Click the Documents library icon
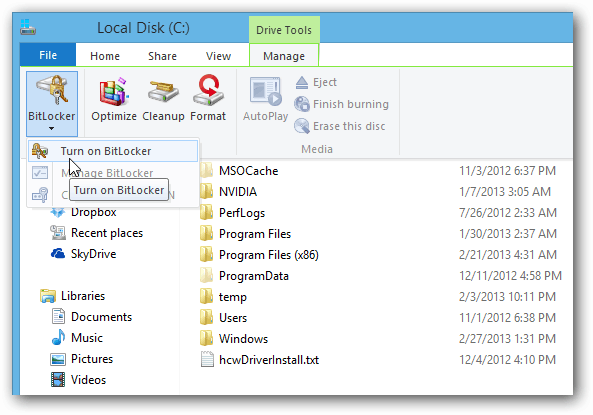 58,316
